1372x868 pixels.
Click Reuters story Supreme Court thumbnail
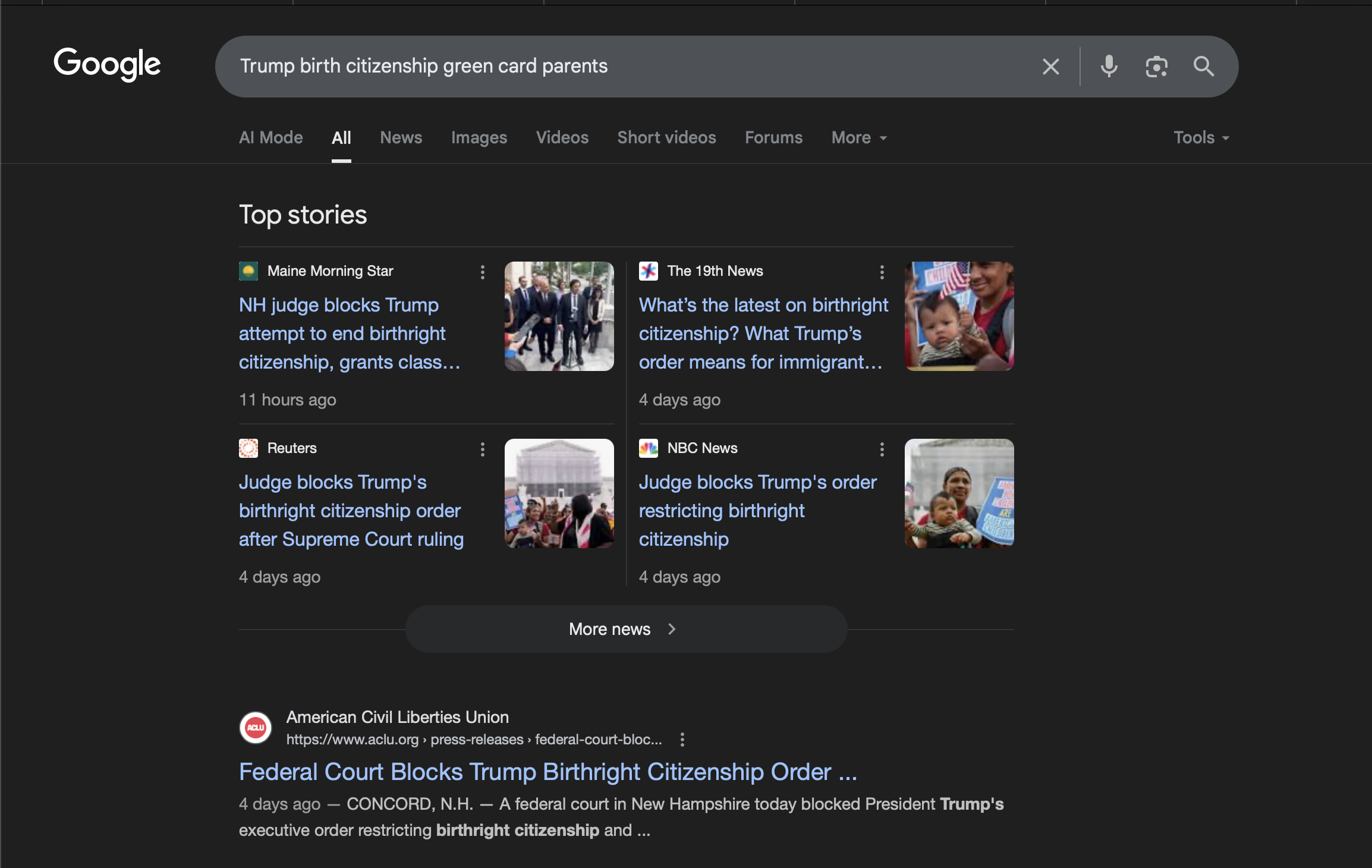559,493
